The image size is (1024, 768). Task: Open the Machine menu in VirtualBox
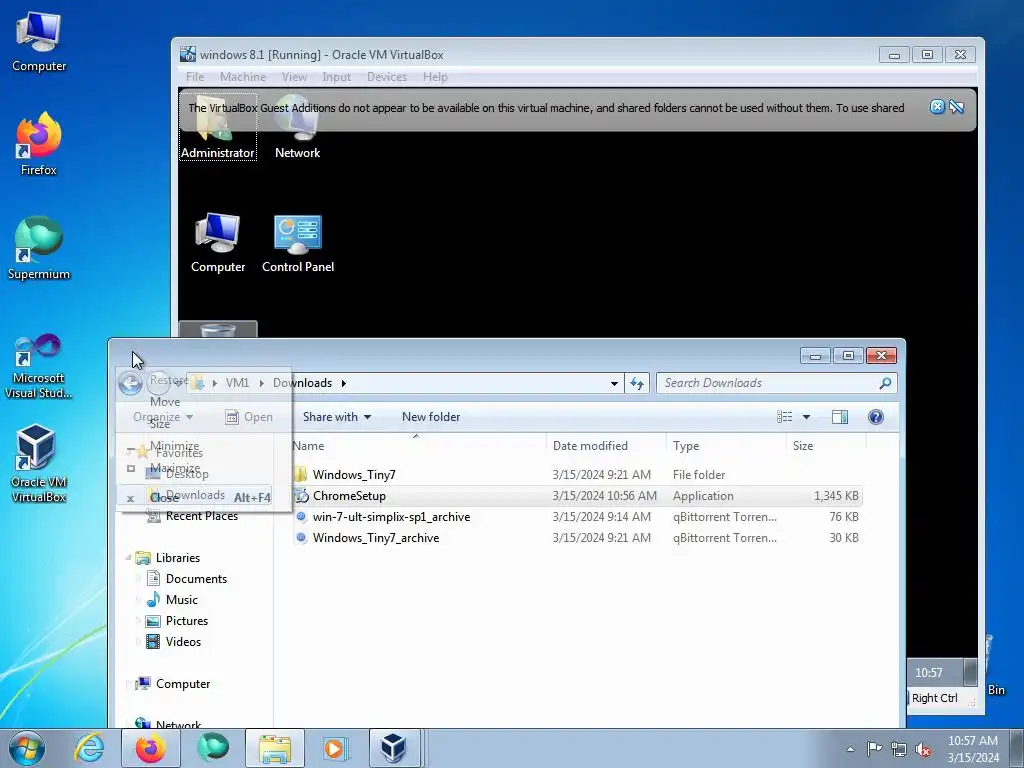click(243, 77)
